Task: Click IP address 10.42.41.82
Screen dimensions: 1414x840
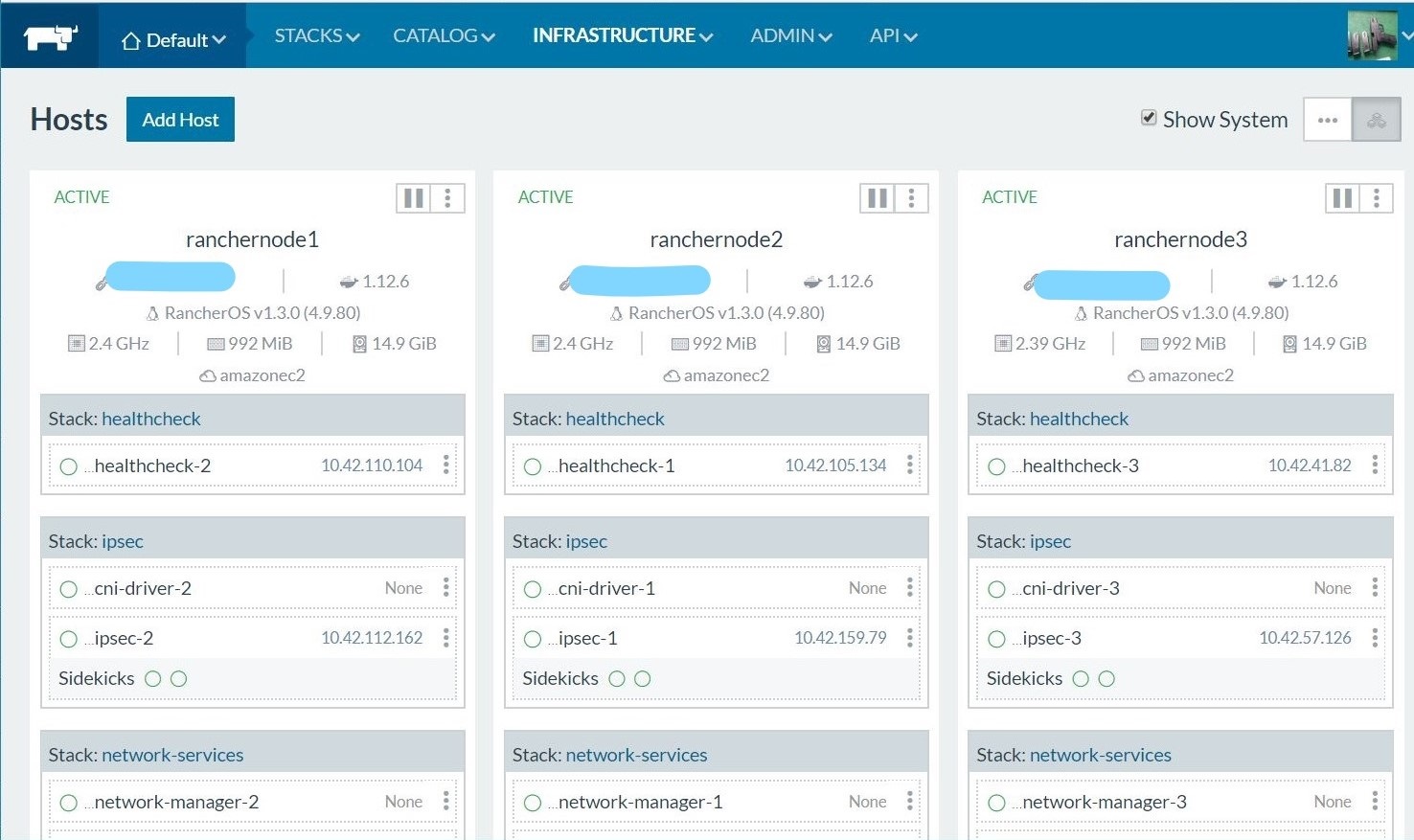Action: coord(1310,465)
